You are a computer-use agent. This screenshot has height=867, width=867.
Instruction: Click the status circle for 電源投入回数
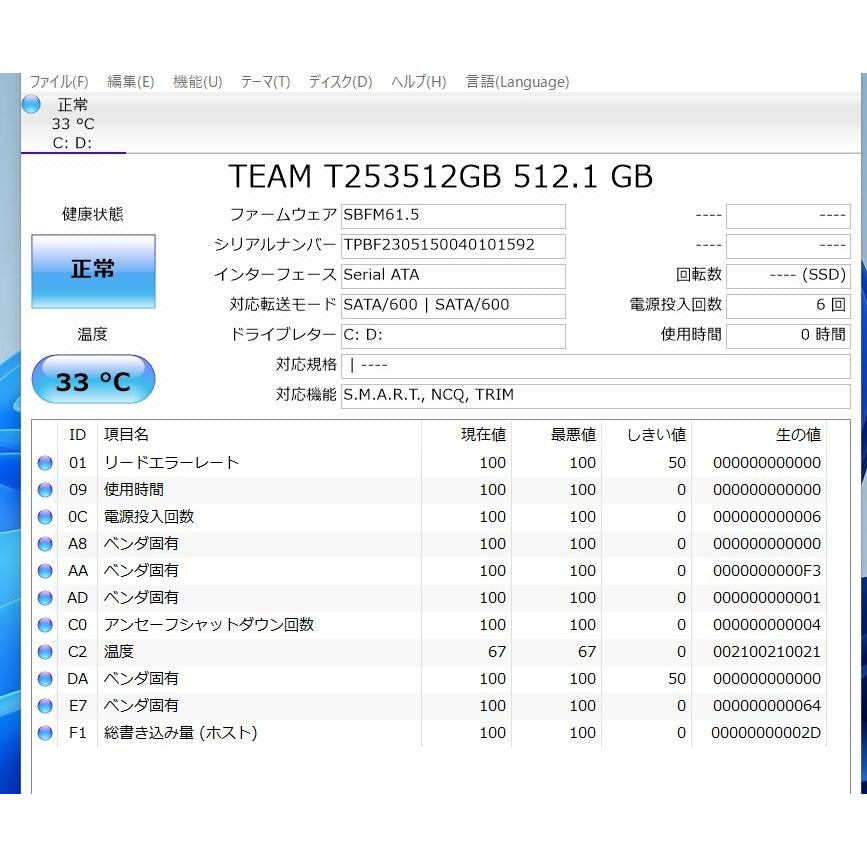[x=45, y=516]
